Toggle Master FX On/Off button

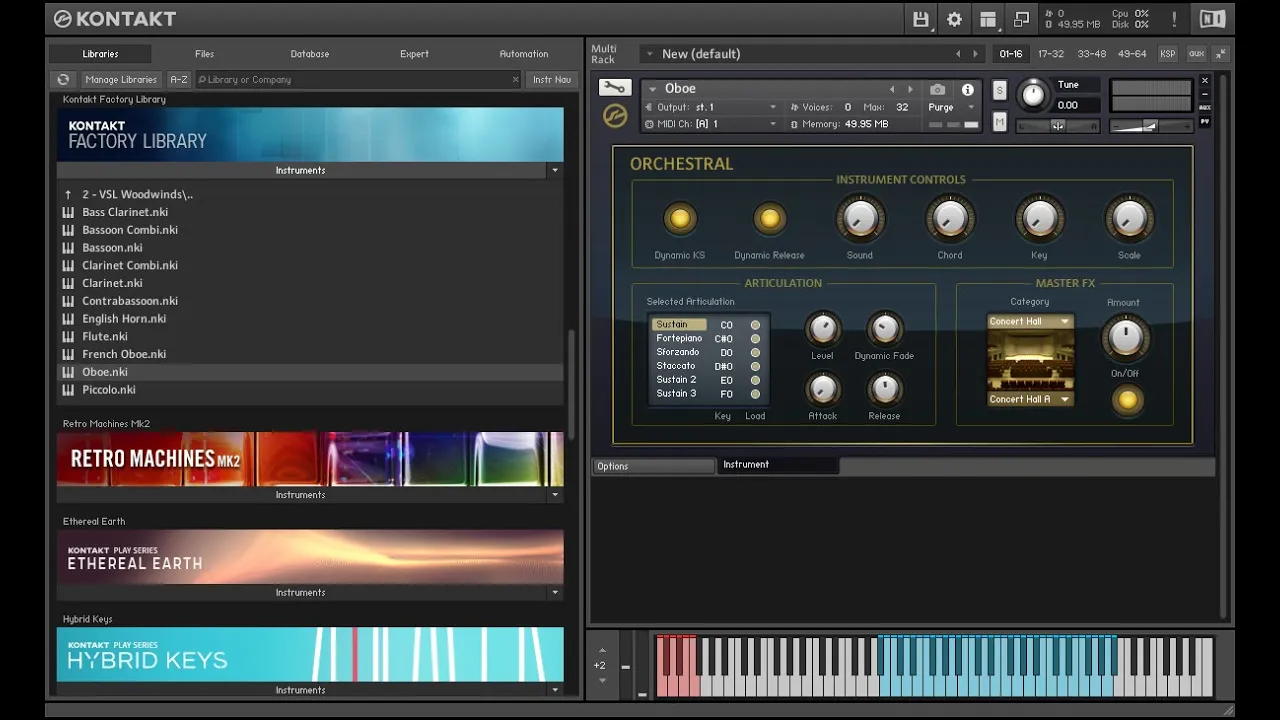tap(1127, 400)
